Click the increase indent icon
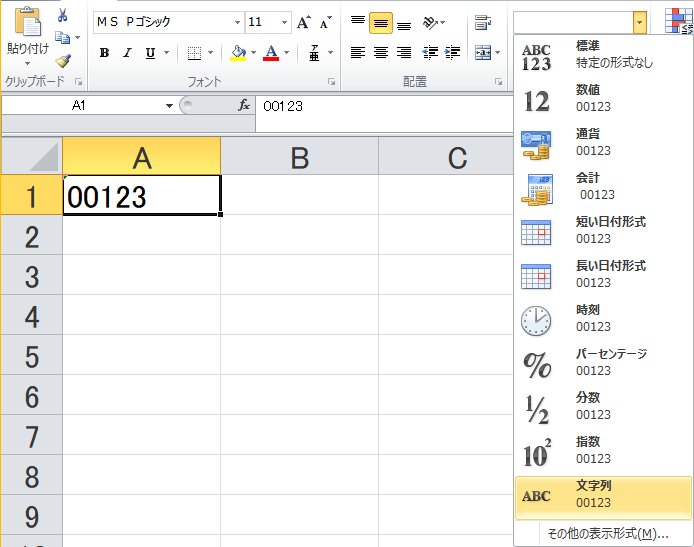Viewport: 694px width, 547px height. [452, 53]
